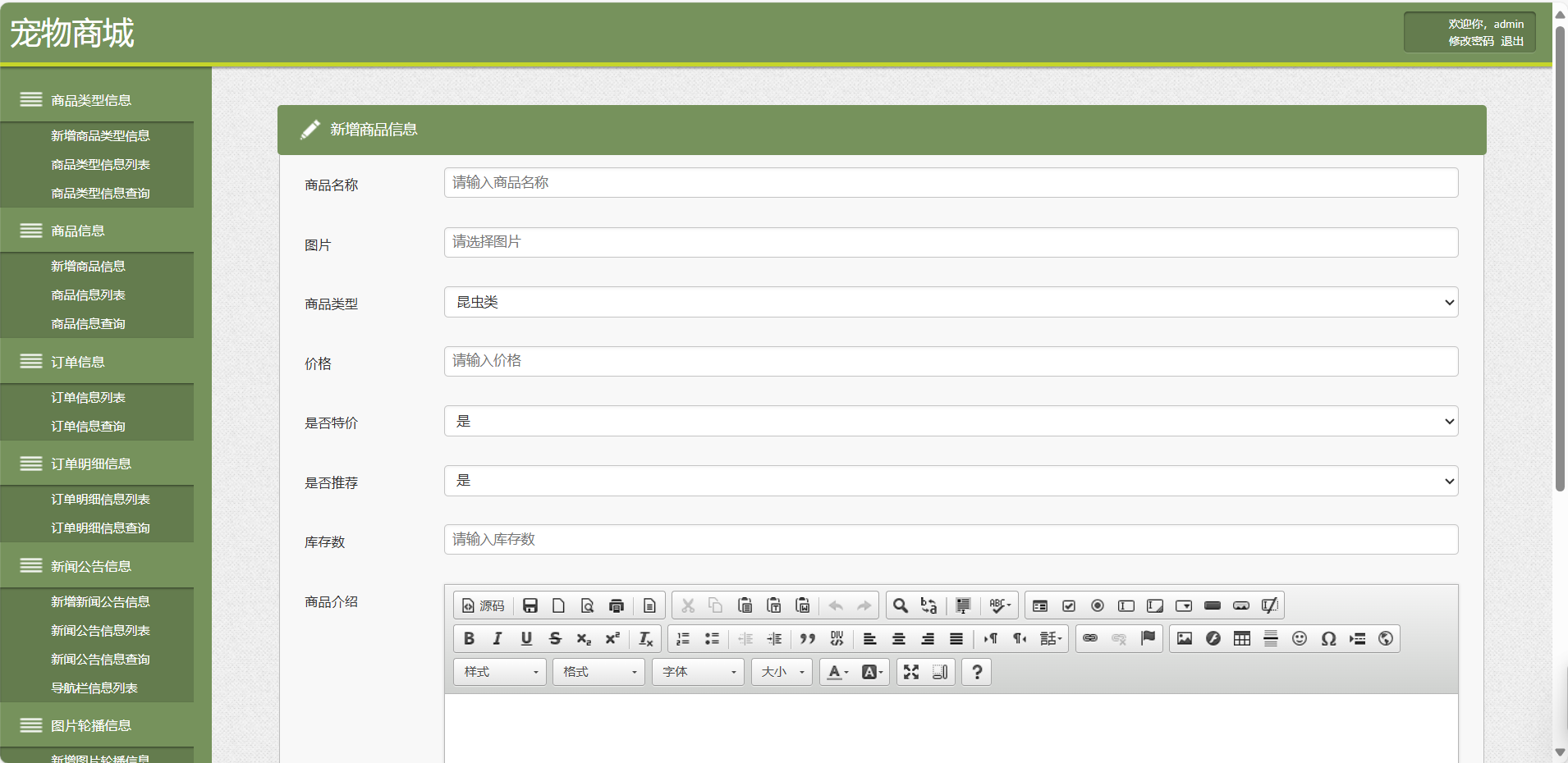This screenshot has width=1568, height=763.
Task: Open the 是否特价 dropdown
Action: click(951, 421)
